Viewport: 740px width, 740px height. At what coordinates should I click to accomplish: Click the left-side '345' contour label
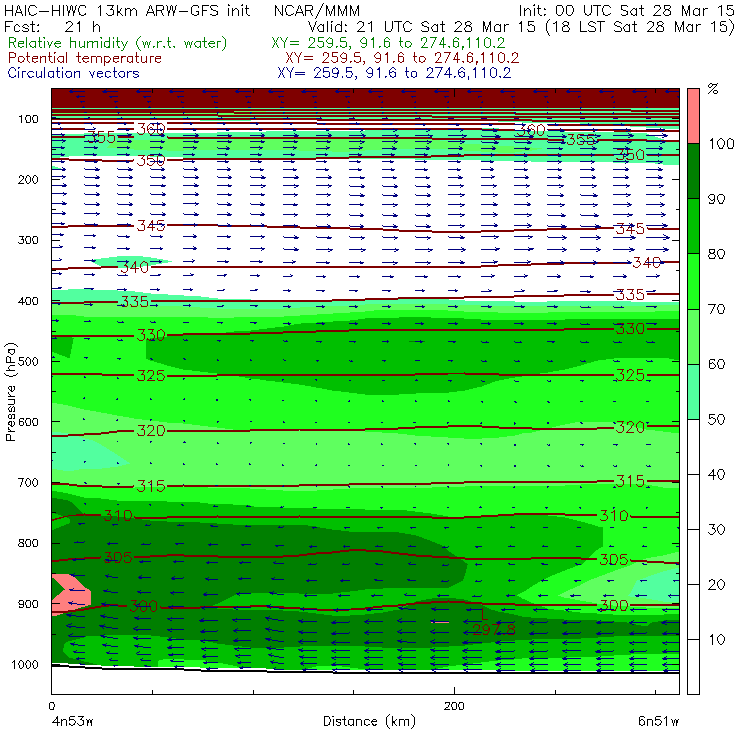(x=151, y=226)
